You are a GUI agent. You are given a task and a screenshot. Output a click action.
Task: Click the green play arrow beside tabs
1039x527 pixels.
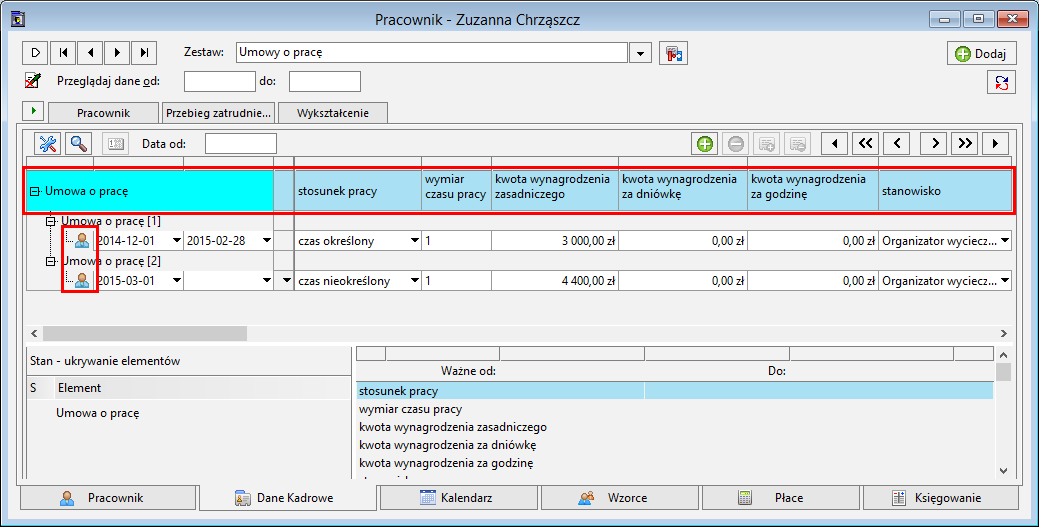(x=33, y=111)
